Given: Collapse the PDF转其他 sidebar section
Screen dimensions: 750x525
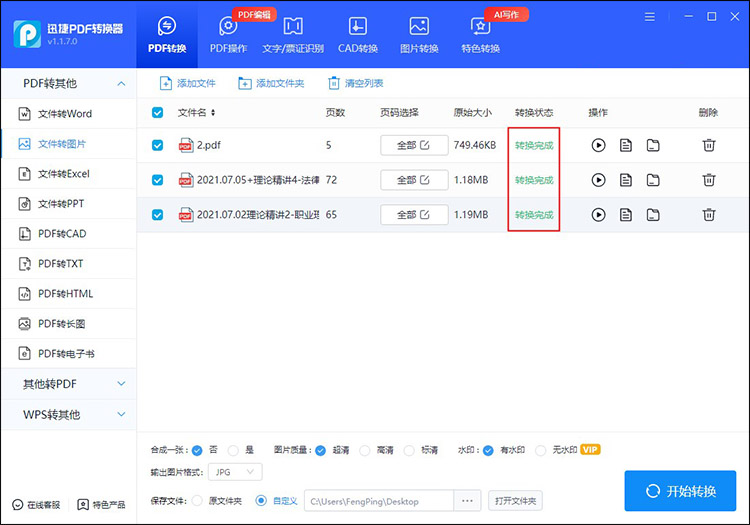Looking at the screenshot, I should (x=69, y=83).
